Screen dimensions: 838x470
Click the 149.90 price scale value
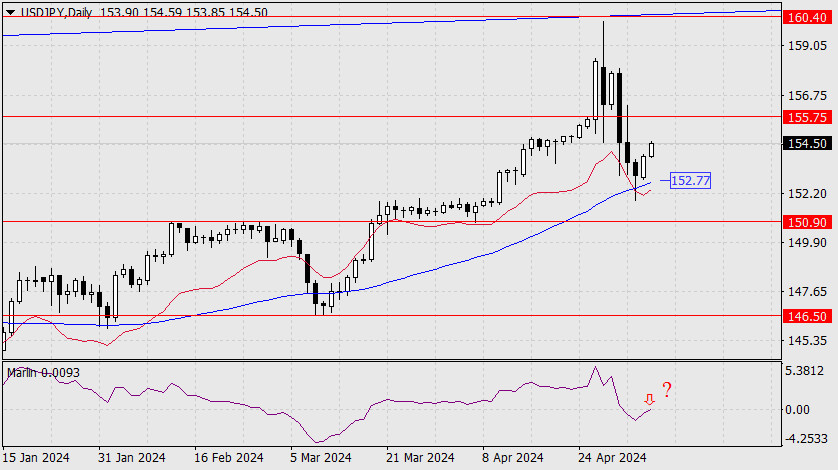tap(807, 243)
